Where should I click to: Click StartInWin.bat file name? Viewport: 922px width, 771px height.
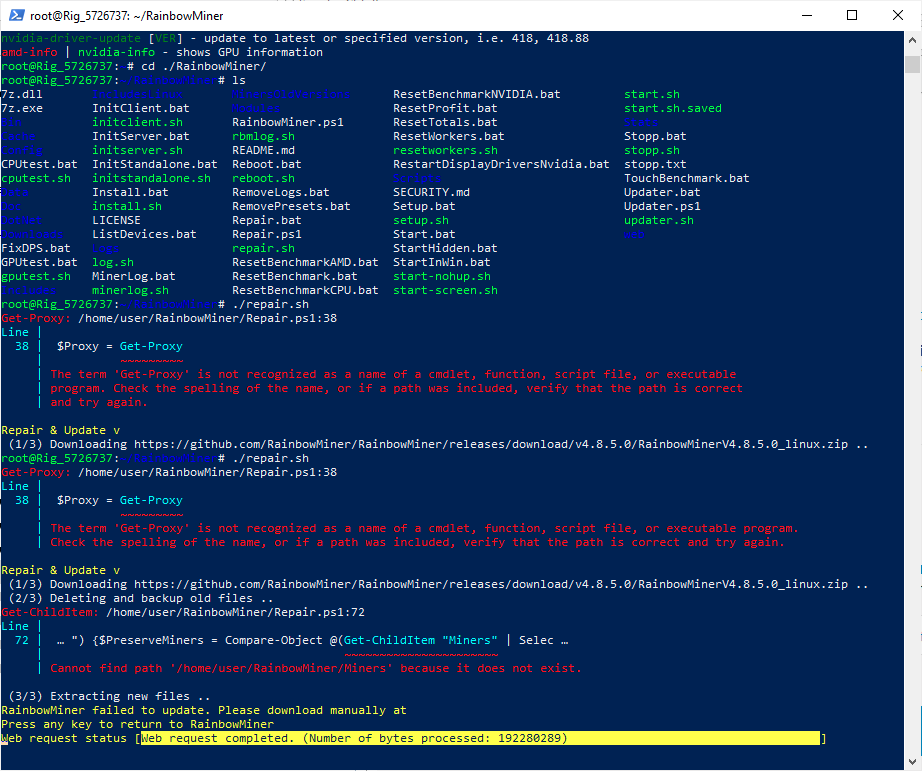442,262
